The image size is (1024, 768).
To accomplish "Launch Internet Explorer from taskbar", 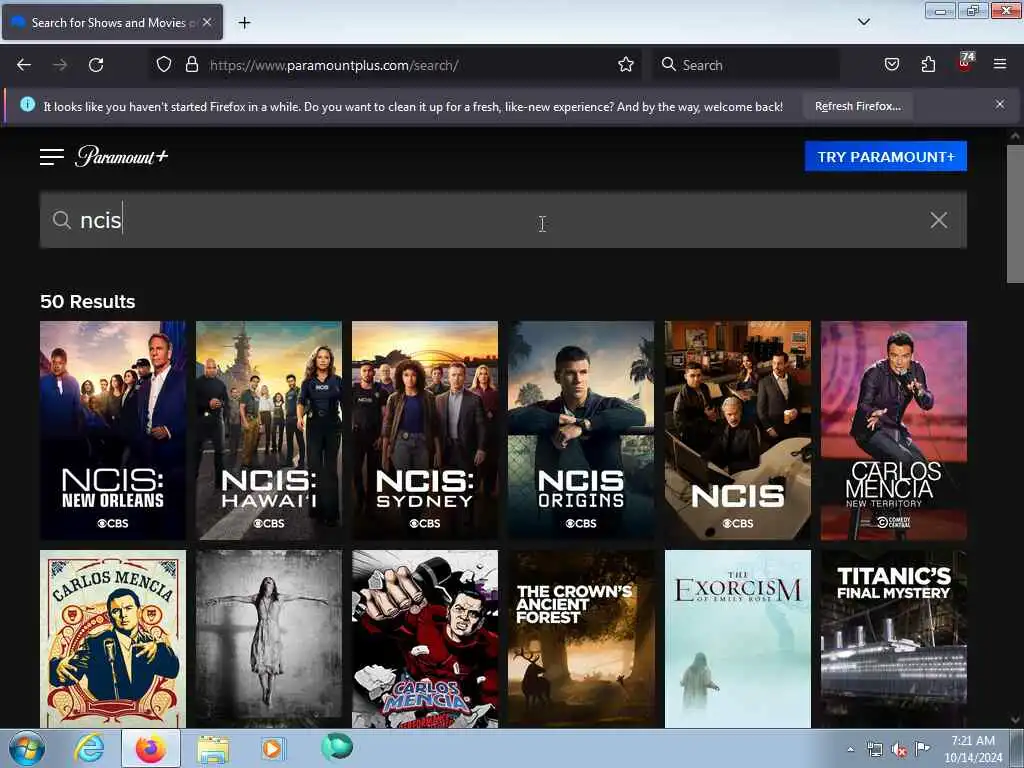I will pyautogui.click(x=89, y=748).
